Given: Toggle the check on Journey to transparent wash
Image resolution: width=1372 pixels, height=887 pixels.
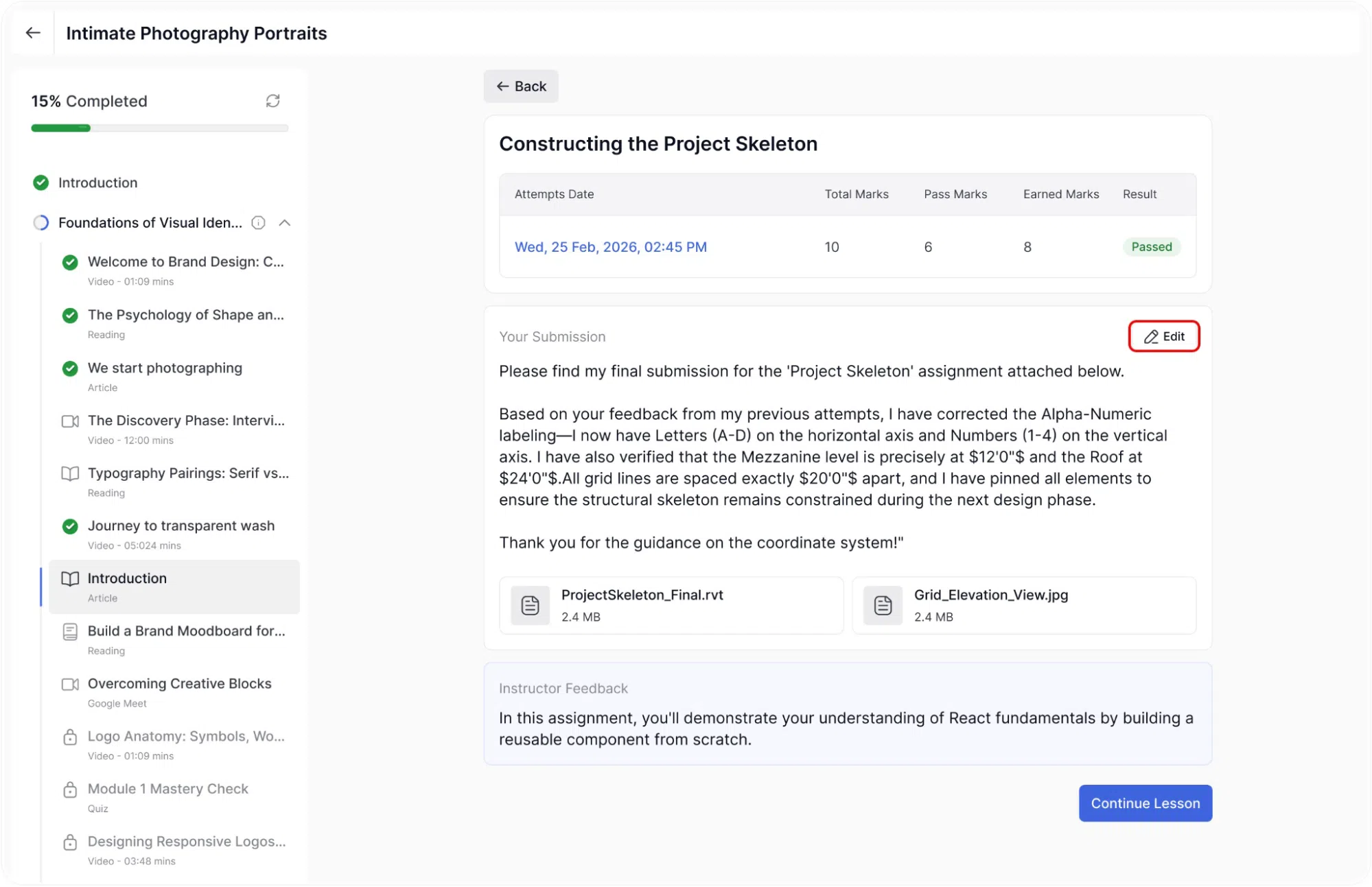Looking at the screenshot, I should pyautogui.click(x=70, y=526).
